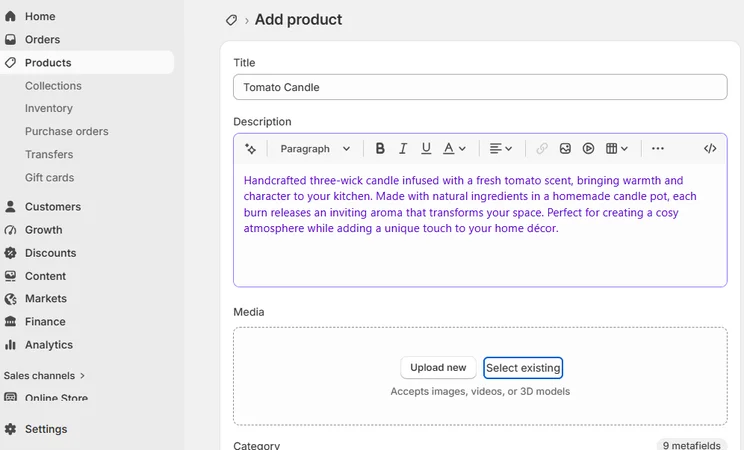Click the Home icon in sidebar
Screen dimensions: 744x450
[x=10, y=16]
